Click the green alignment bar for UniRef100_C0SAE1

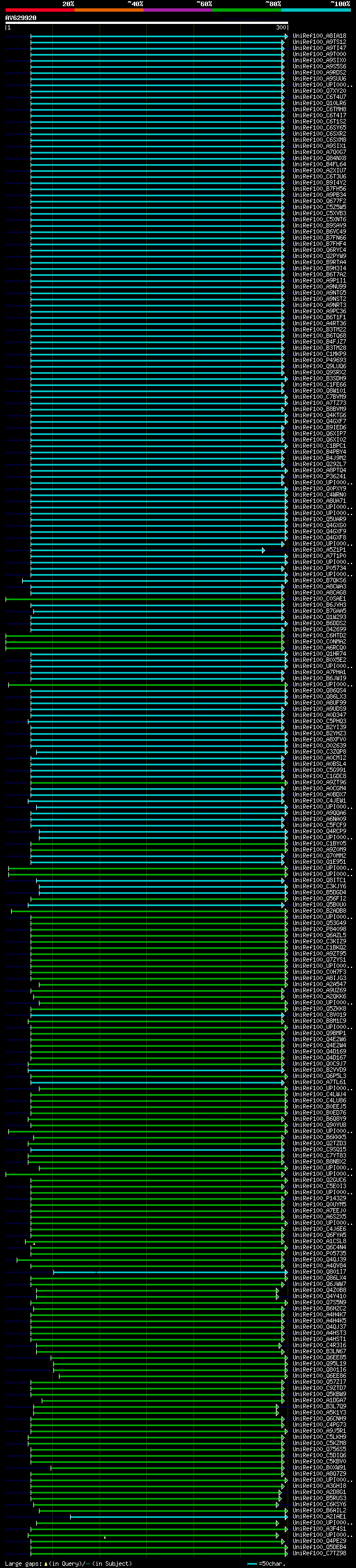point(145,599)
